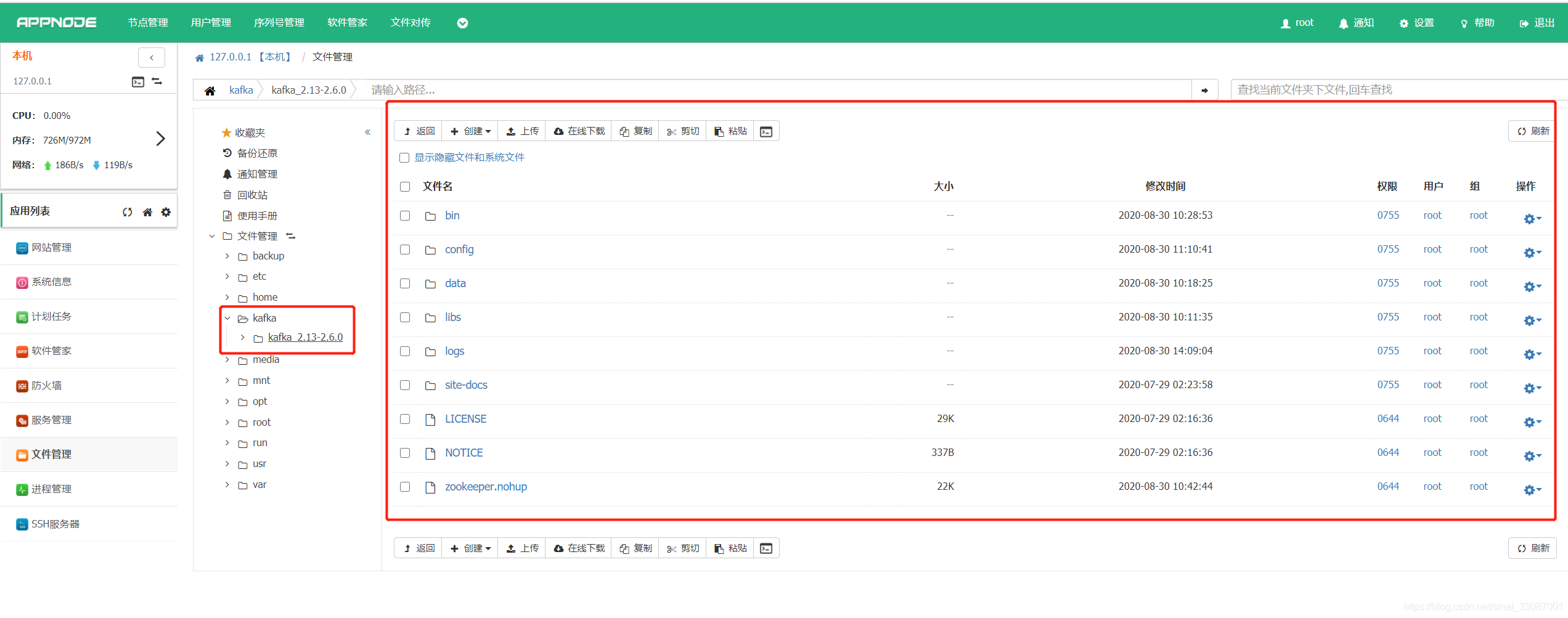Open 网站管理 app in sidebar
This screenshot has height=618, width=1568.
point(89,248)
